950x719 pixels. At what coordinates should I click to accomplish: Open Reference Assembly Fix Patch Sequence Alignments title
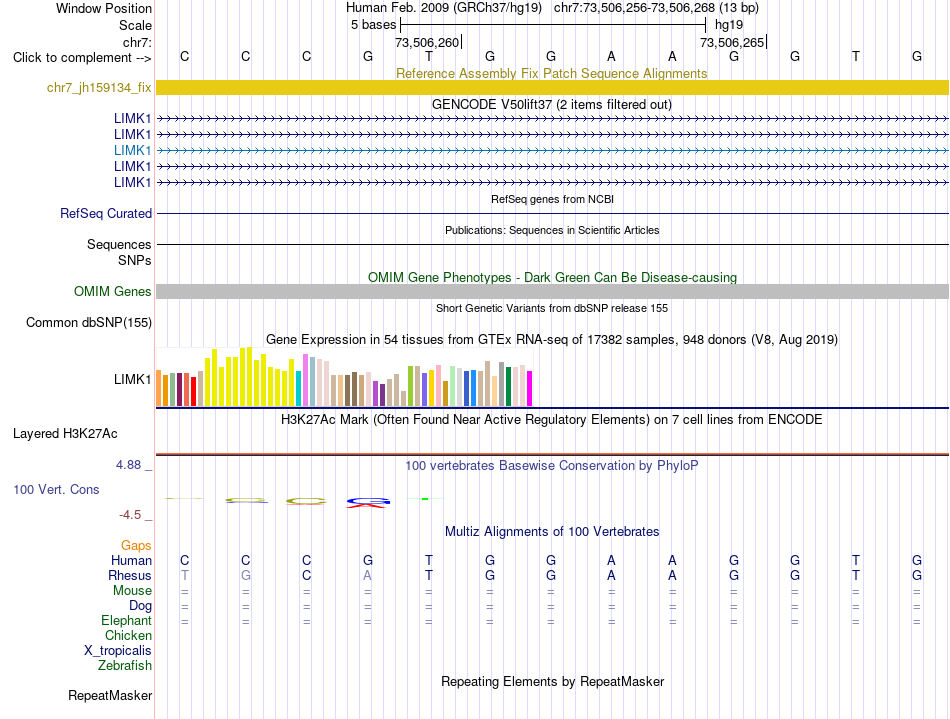coord(551,73)
